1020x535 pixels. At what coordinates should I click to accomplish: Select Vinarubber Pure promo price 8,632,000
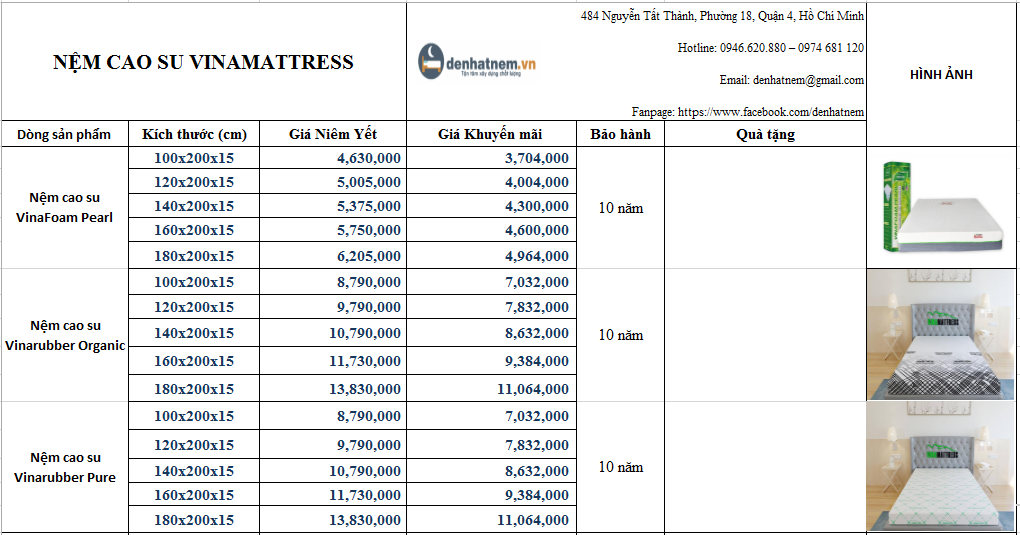[491, 471]
